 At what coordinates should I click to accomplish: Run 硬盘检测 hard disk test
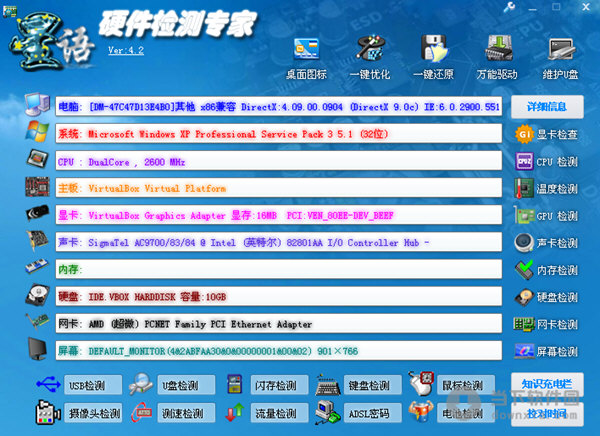coord(546,297)
